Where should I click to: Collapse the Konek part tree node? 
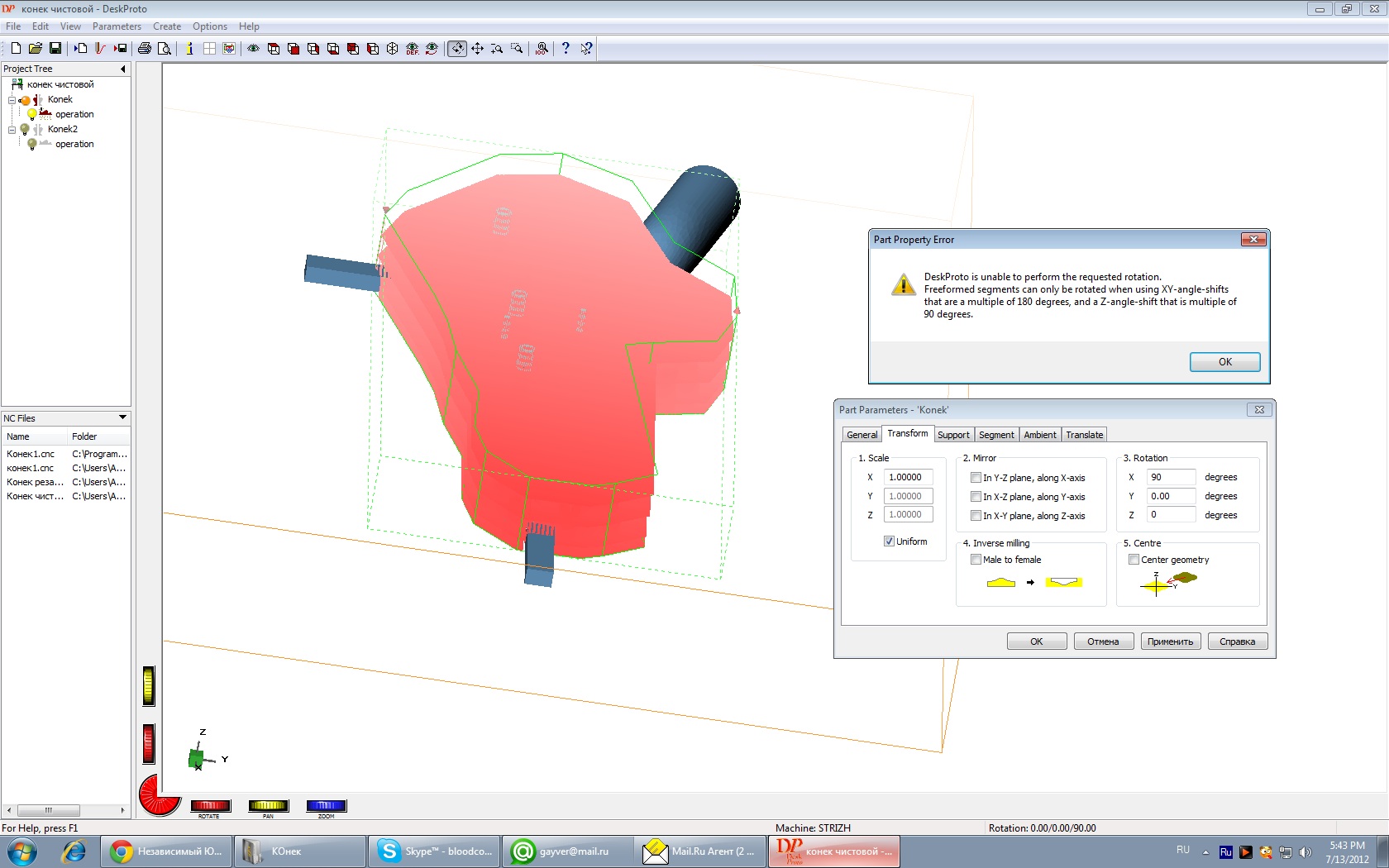[x=12, y=100]
